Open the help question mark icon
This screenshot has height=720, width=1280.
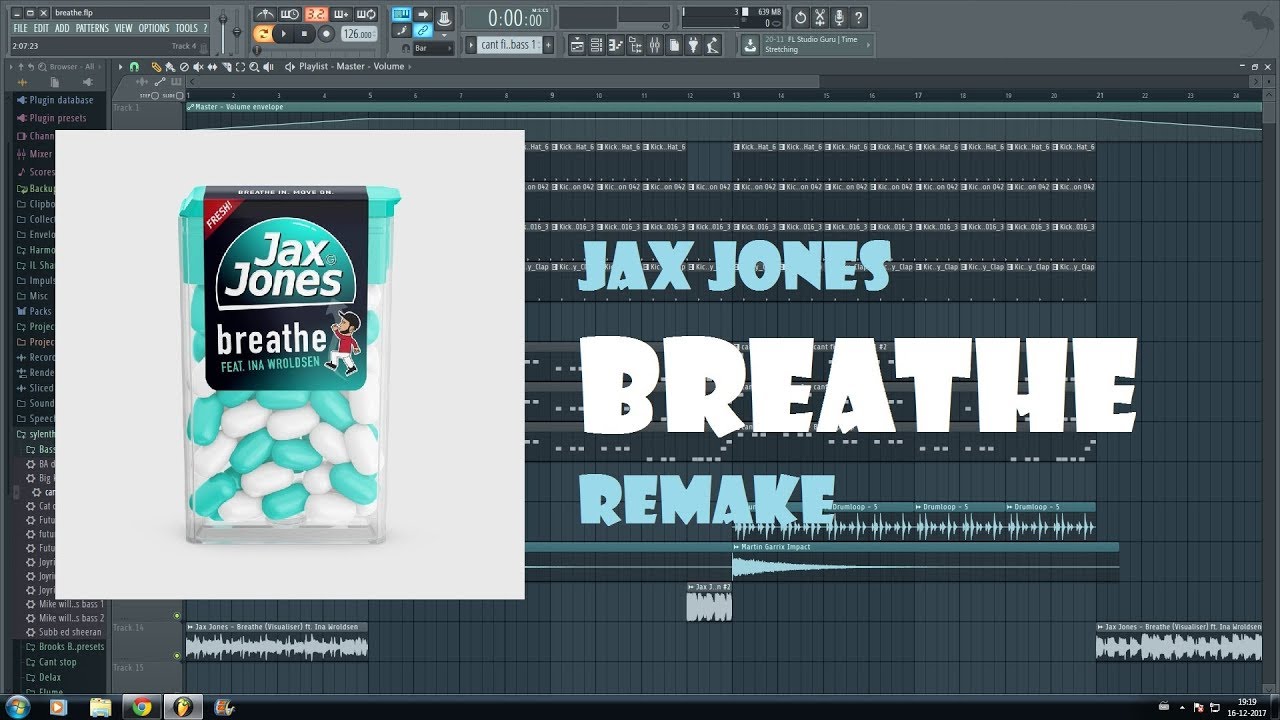coord(858,18)
